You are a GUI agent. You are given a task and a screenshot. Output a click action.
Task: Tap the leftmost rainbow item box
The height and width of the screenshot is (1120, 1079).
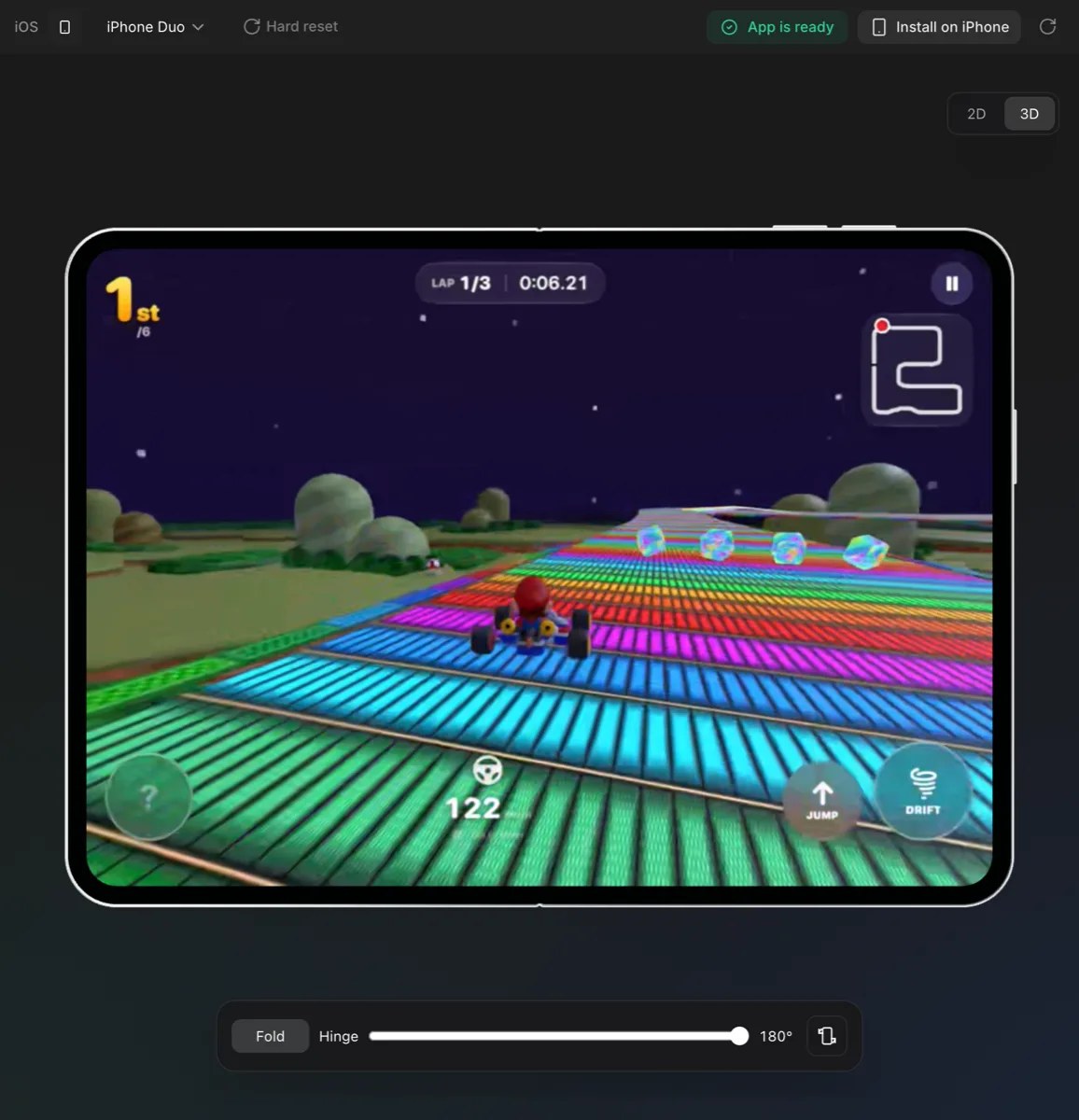tap(651, 540)
